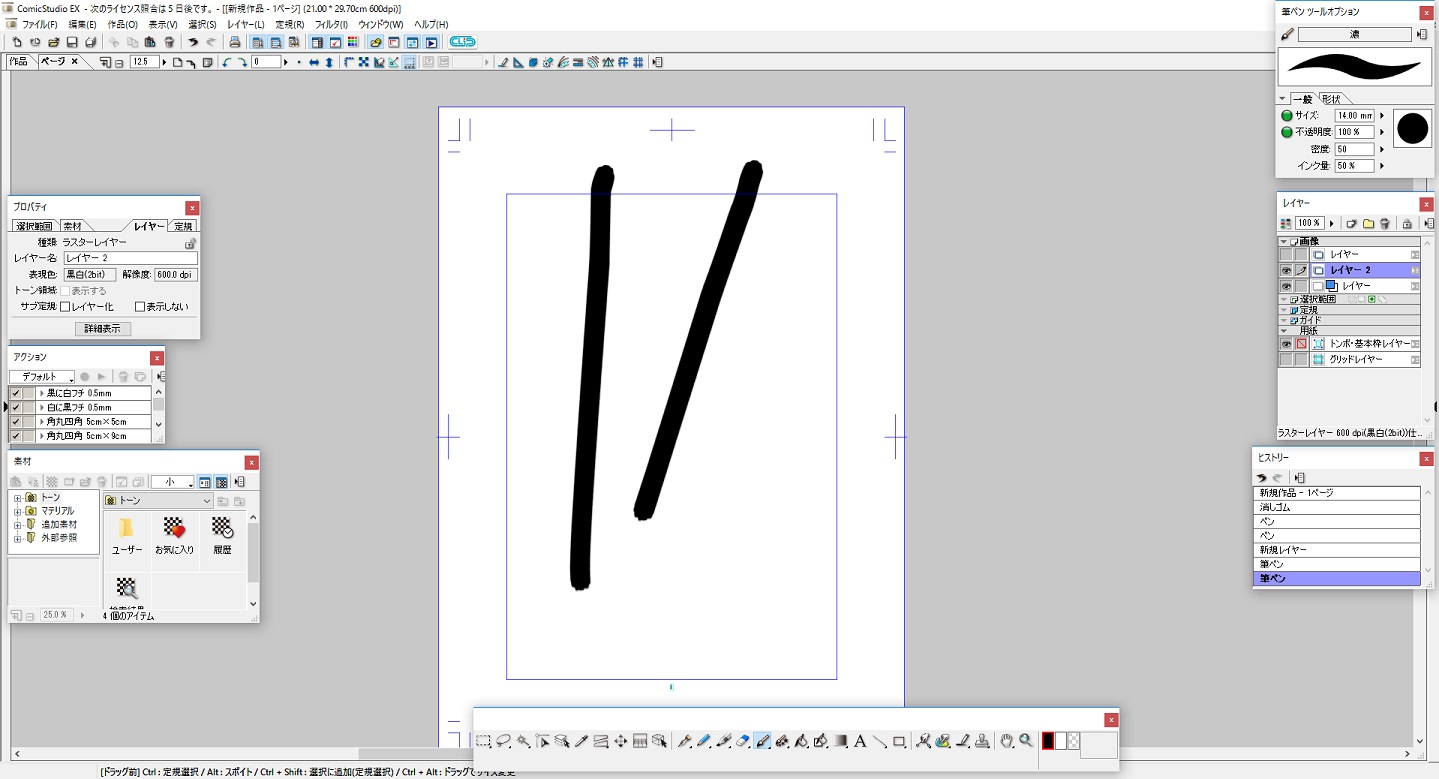Viewport: 1439px width, 779px height.
Task: Open the レイヤー(L) menu
Action: [246, 24]
